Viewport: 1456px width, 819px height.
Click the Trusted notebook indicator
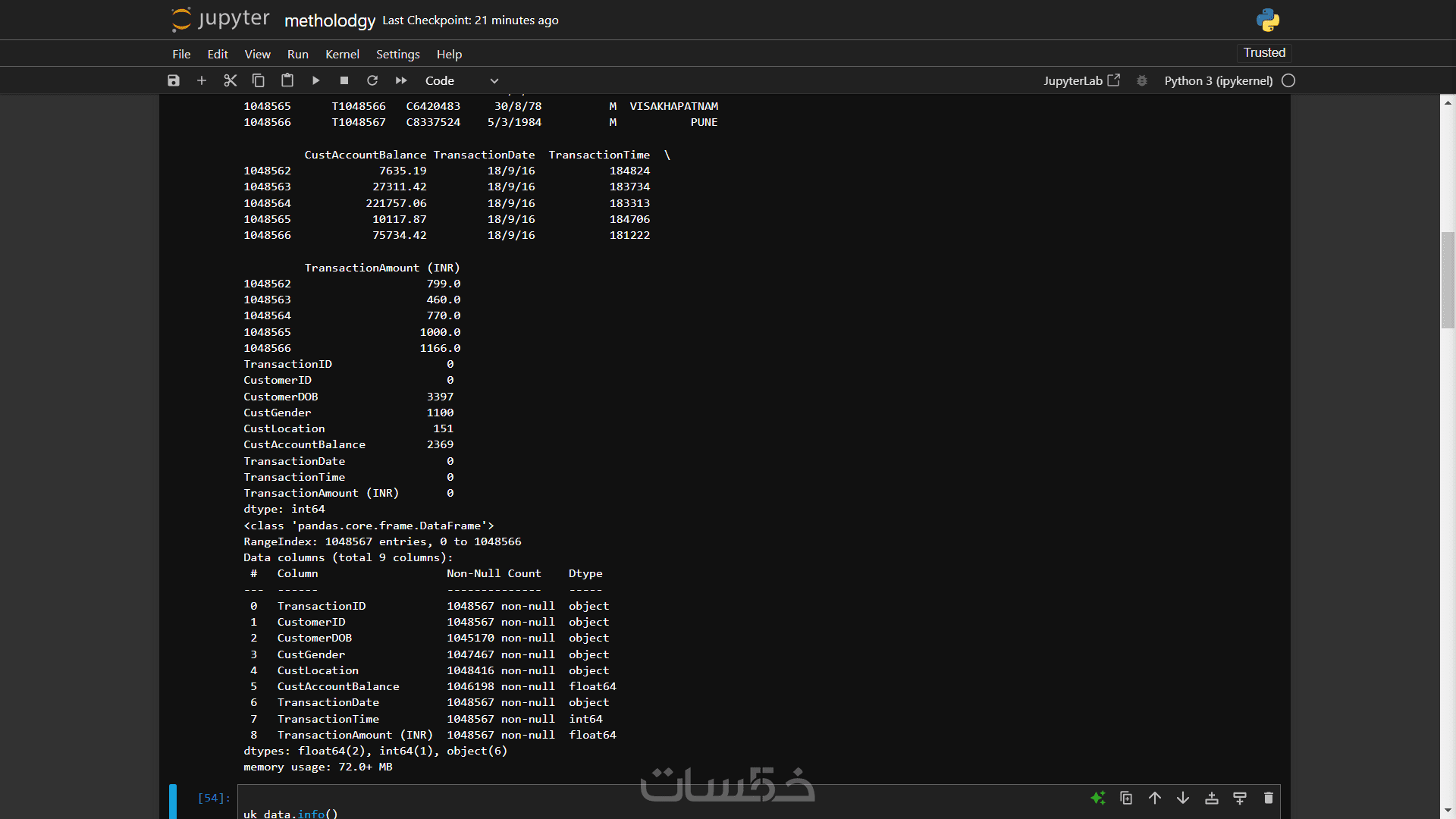[1264, 52]
